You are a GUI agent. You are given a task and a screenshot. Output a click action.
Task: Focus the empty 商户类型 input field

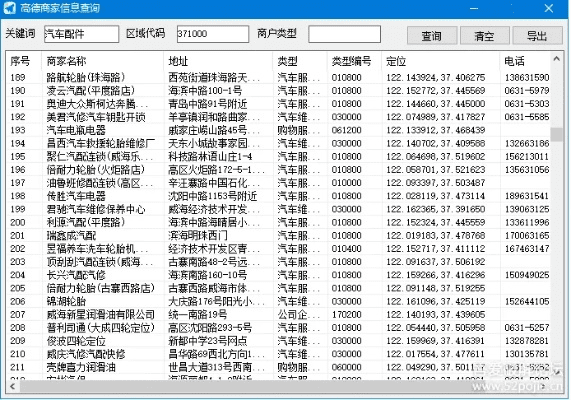[344, 34]
